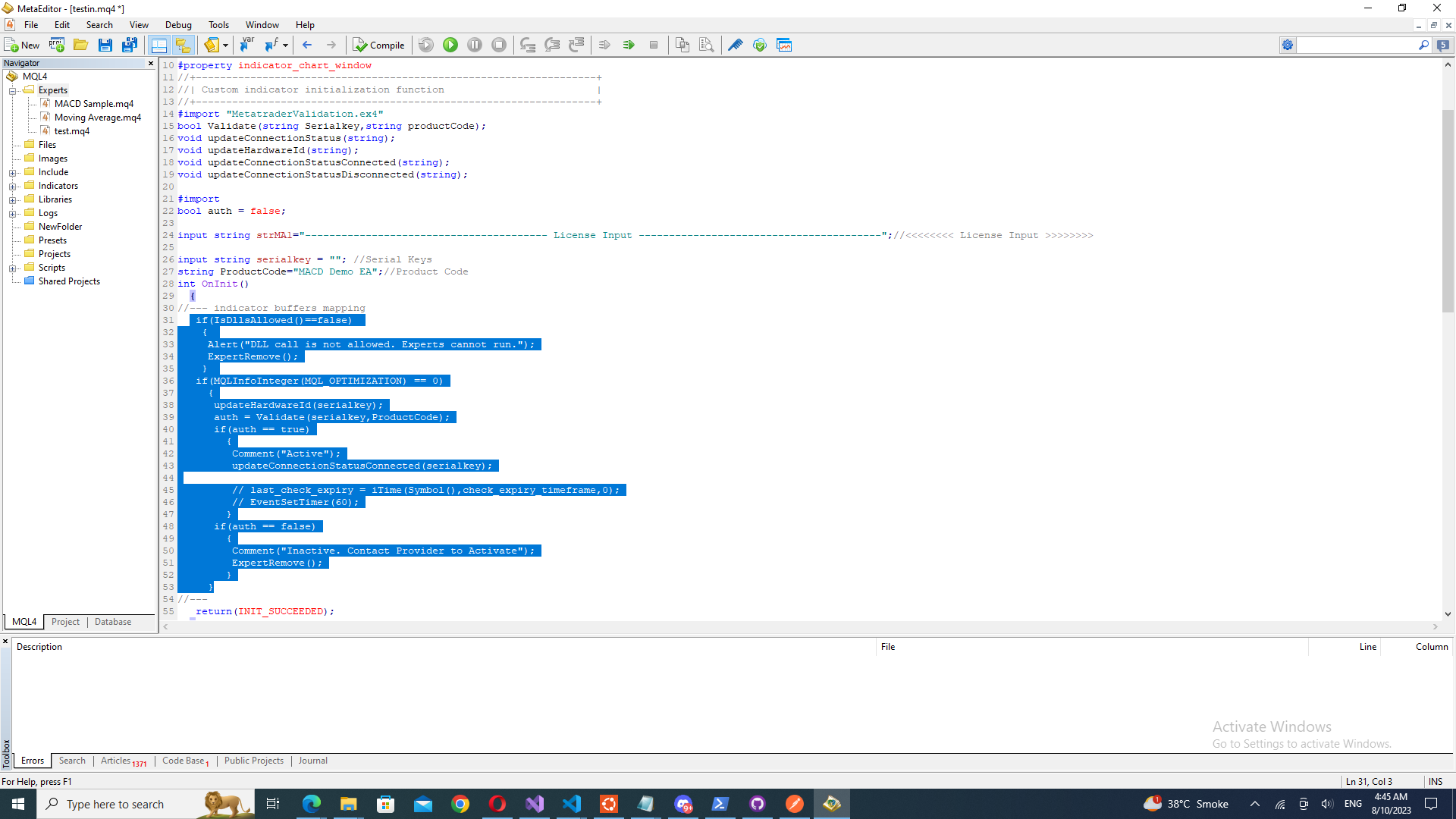Click the Save file icon
This screenshot has width=1456, height=819.
[x=105, y=45]
